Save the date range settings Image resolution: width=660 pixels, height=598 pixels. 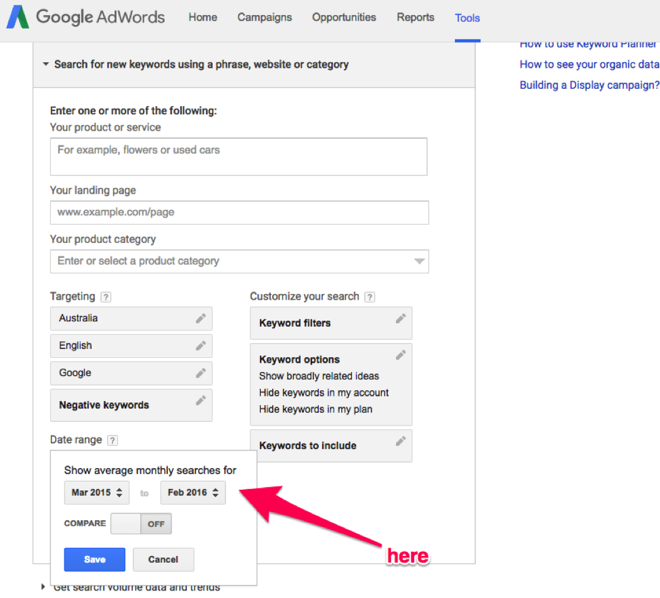coord(95,560)
